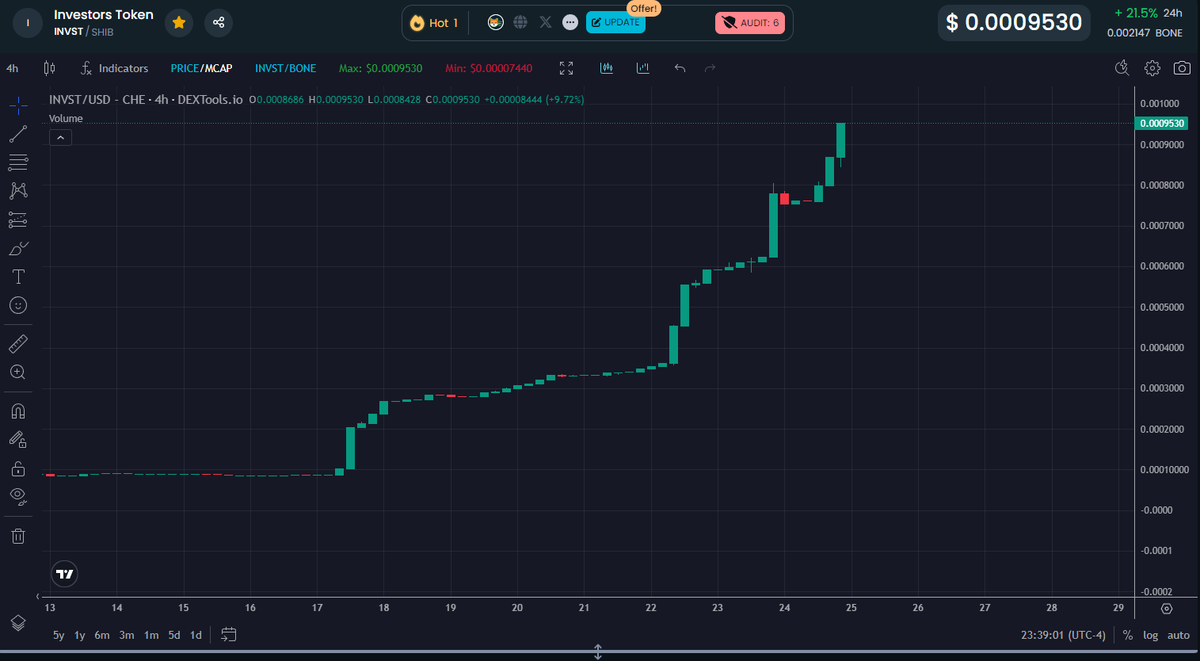
Task: Set the date range to 5y
Action: (x=59, y=635)
